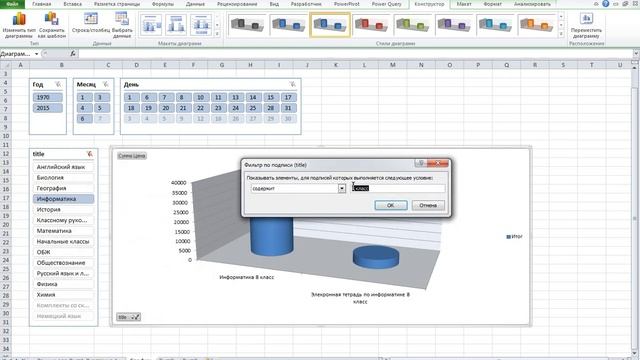Select Математика in title slicer
The image size is (640, 360).
pos(63,231)
